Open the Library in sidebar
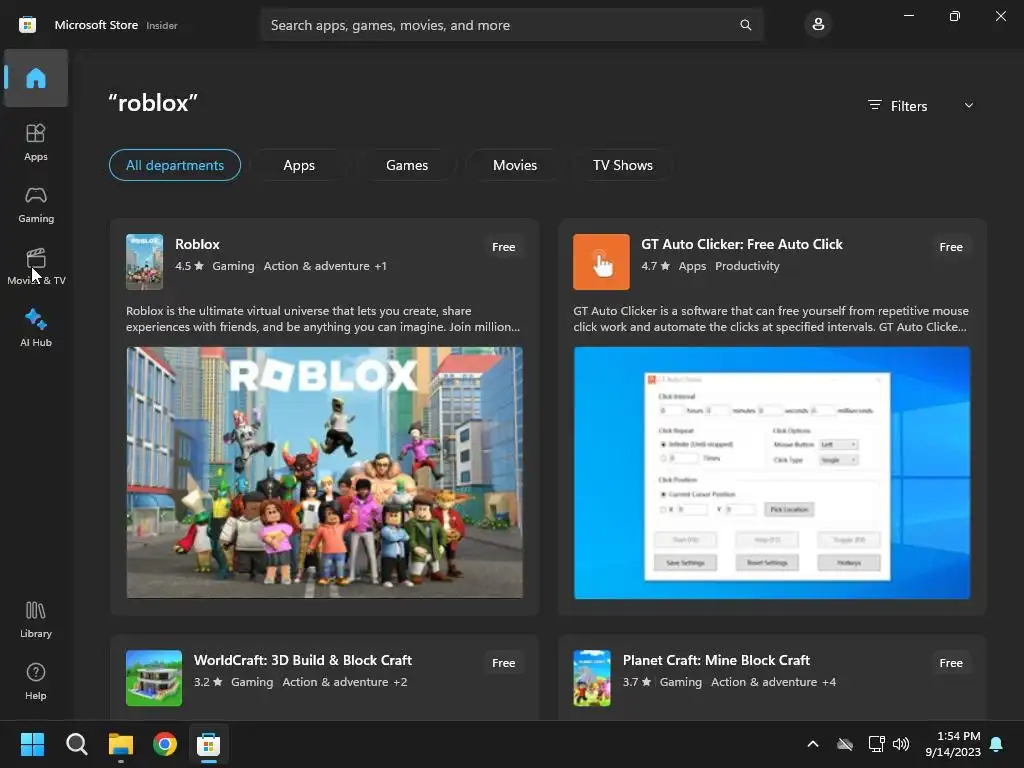The image size is (1024, 768). [x=36, y=620]
